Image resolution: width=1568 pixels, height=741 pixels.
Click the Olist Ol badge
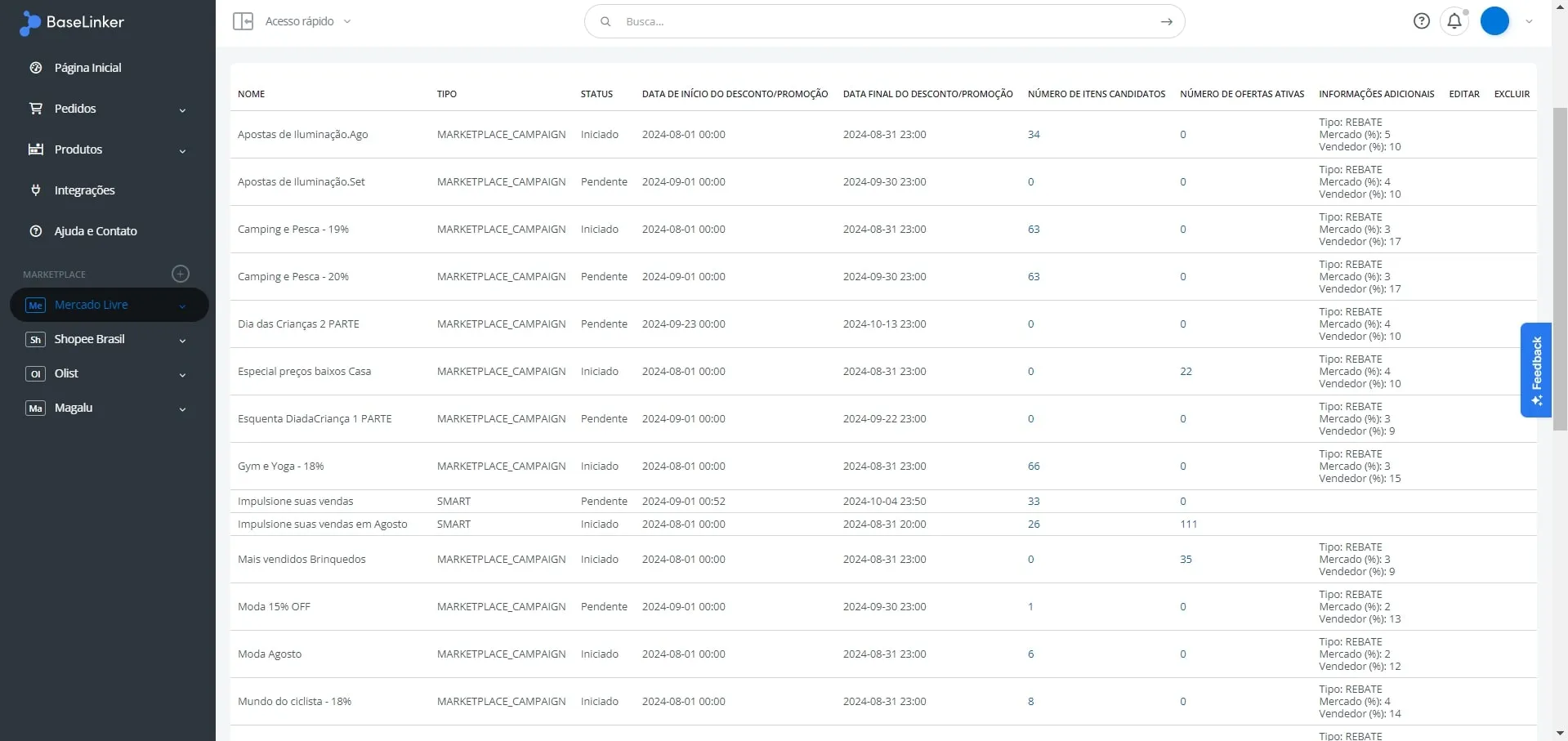tap(35, 374)
